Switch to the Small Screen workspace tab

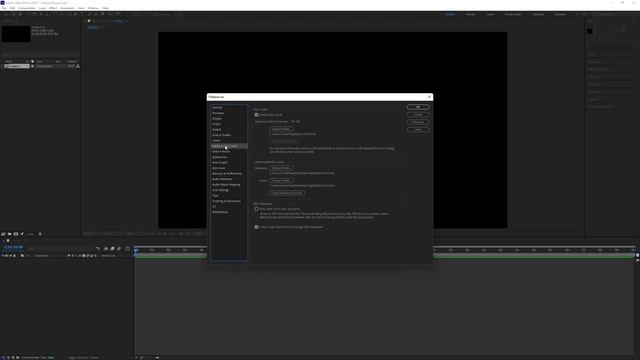point(513,14)
